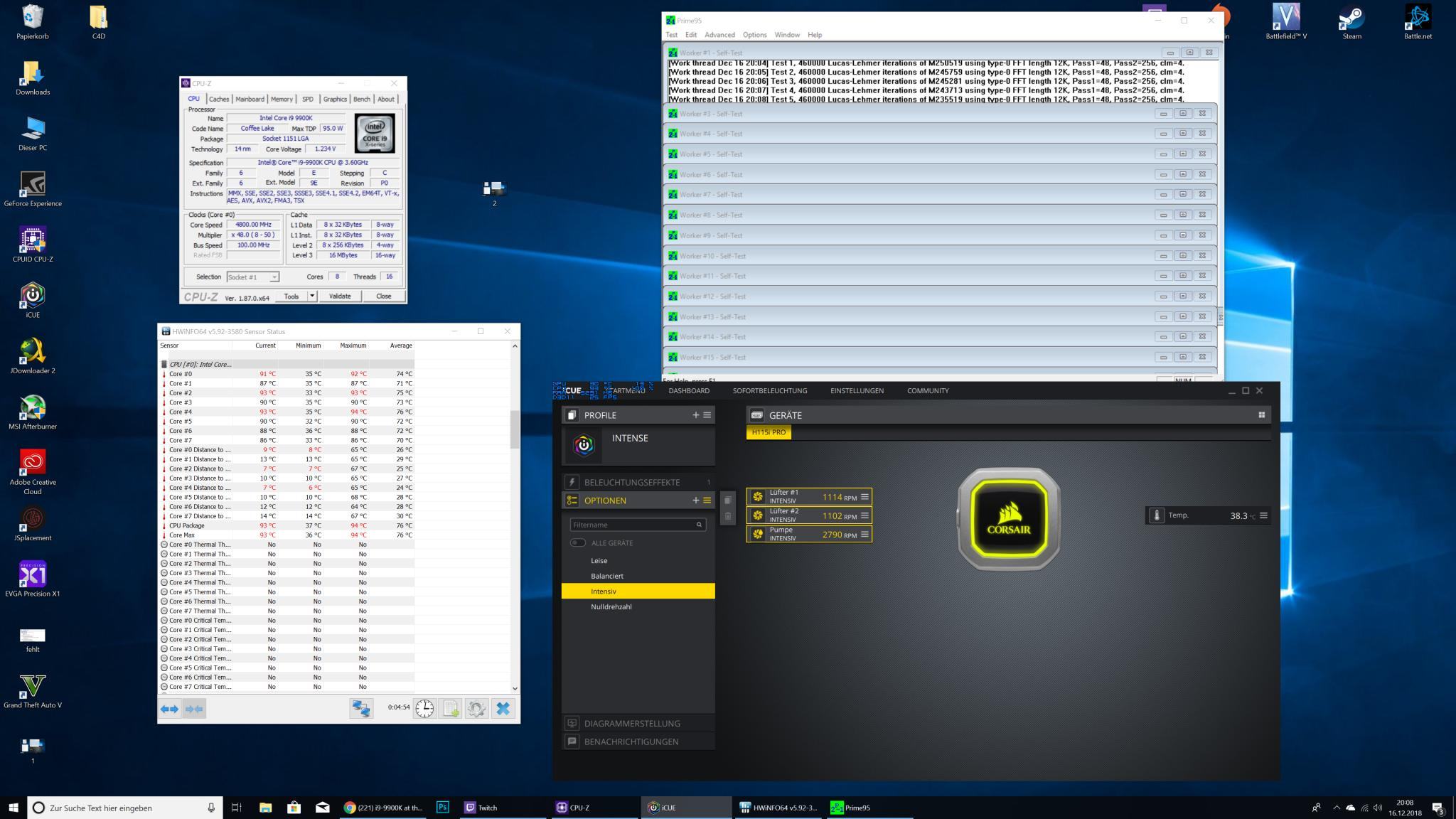The height and width of the screenshot is (819, 1456).
Task: Click the Filtername search field
Action: (631, 525)
